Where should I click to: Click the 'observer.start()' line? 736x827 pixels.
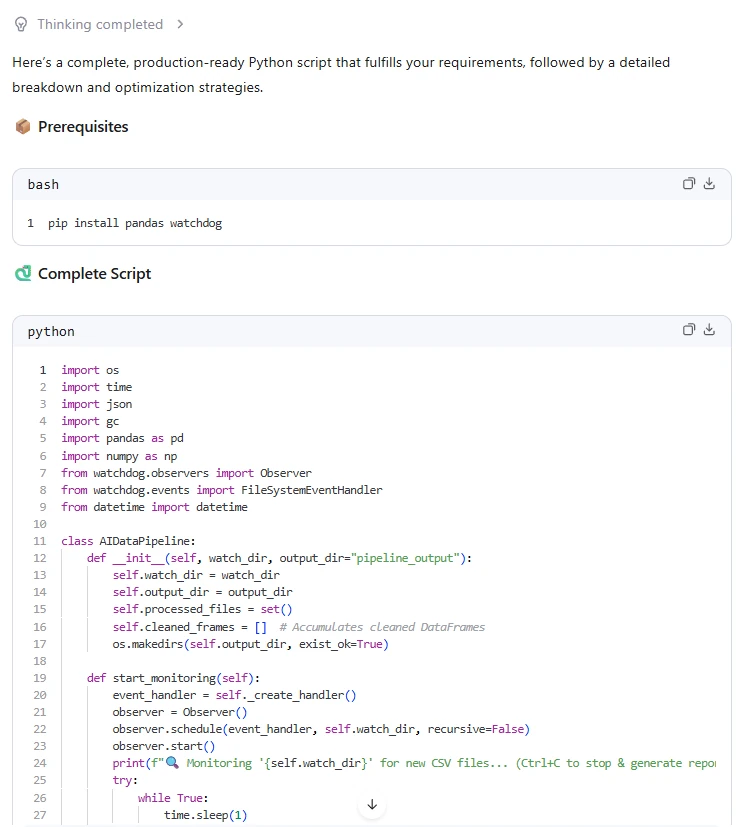(x=164, y=746)
